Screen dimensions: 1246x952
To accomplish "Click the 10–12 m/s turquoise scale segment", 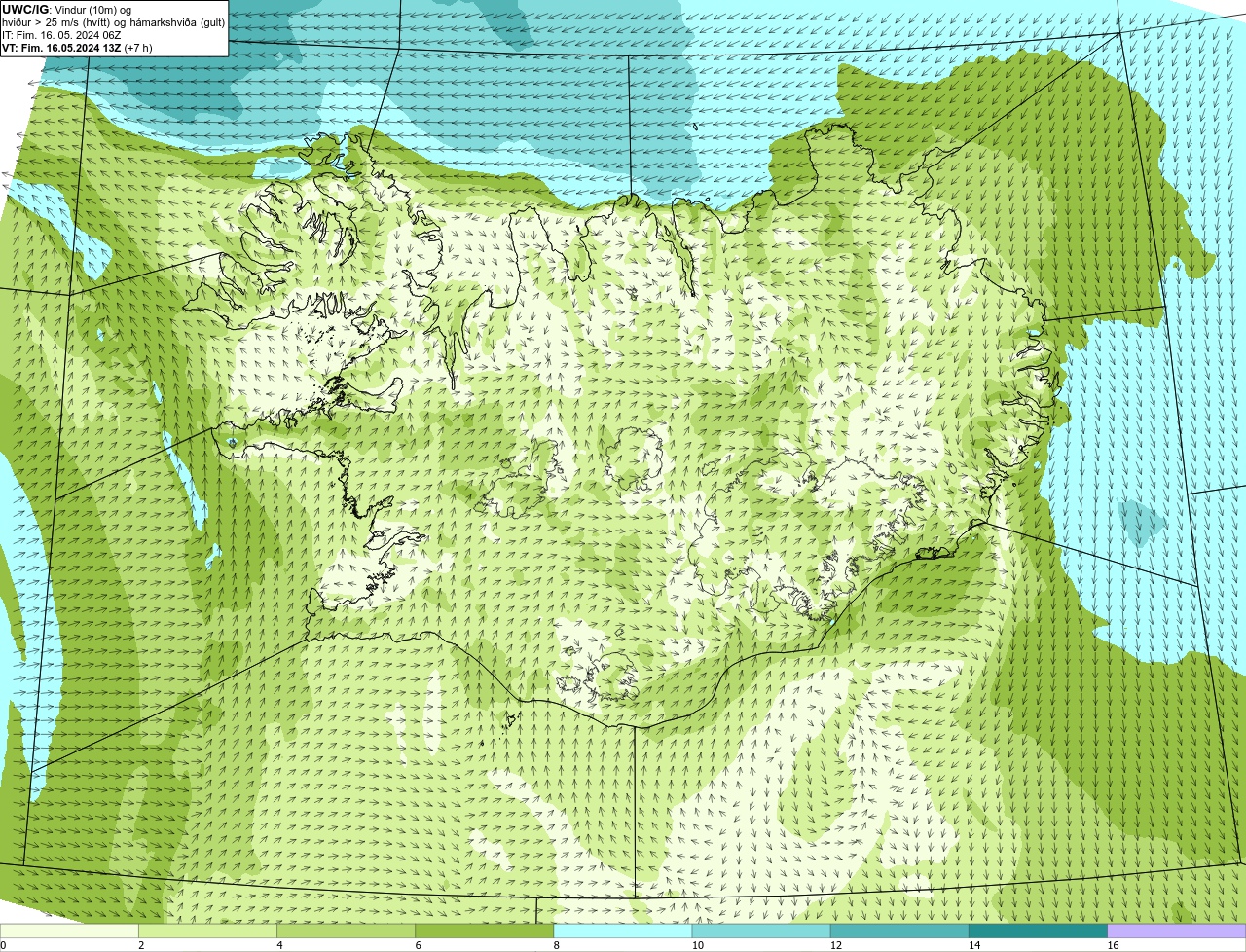I will tap(761, 932).
